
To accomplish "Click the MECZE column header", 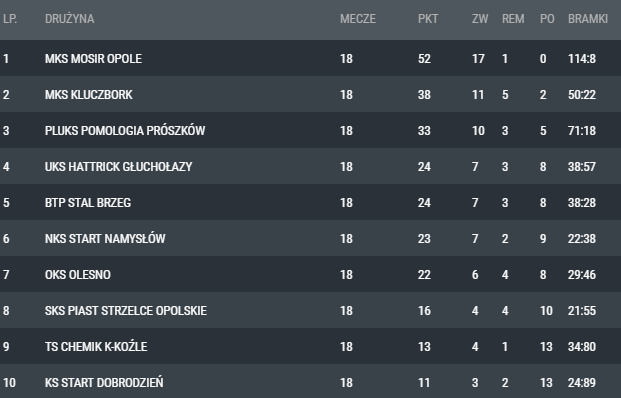I will tap(358, 19).
